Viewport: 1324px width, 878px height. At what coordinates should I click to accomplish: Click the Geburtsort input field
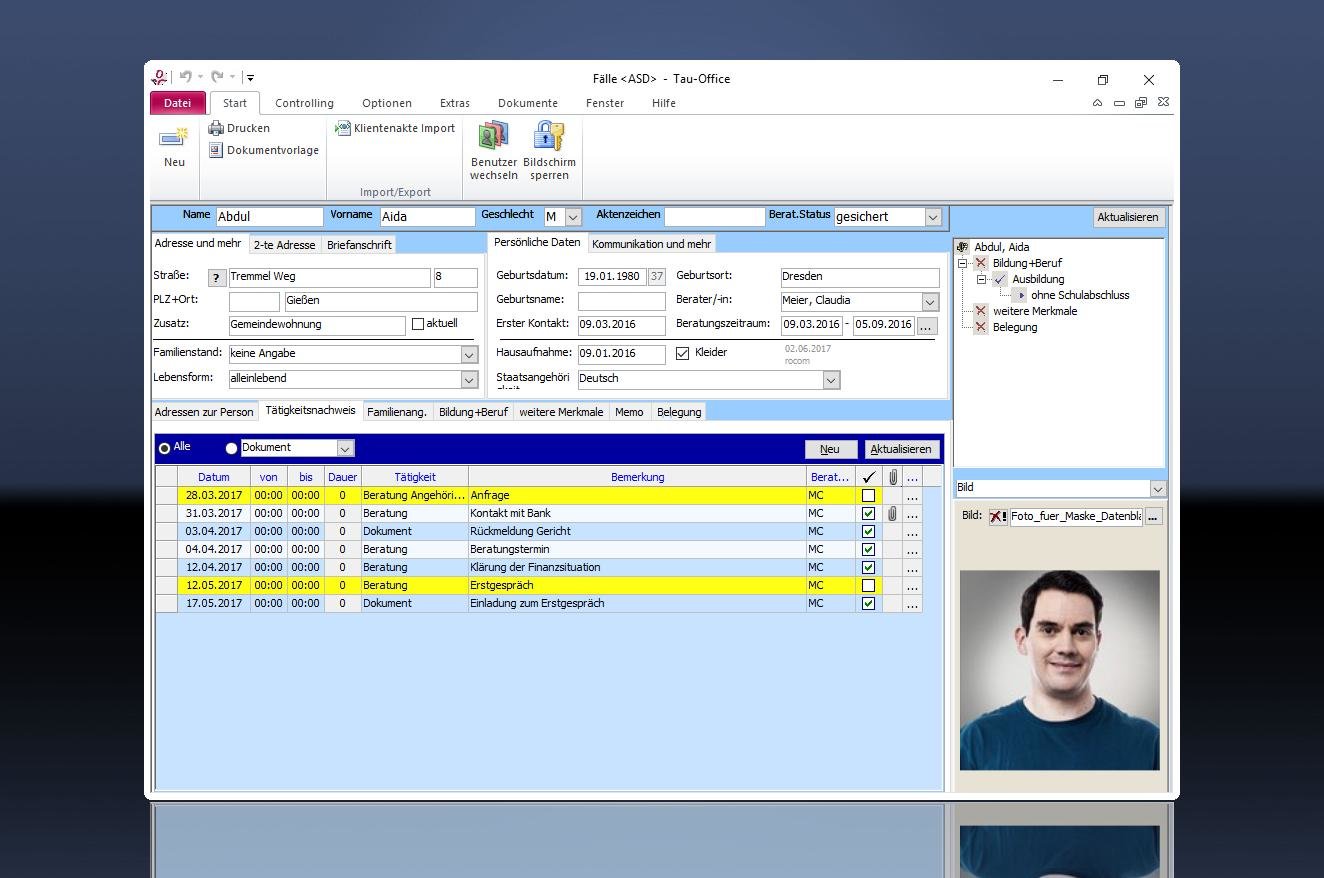pos(859,277)
